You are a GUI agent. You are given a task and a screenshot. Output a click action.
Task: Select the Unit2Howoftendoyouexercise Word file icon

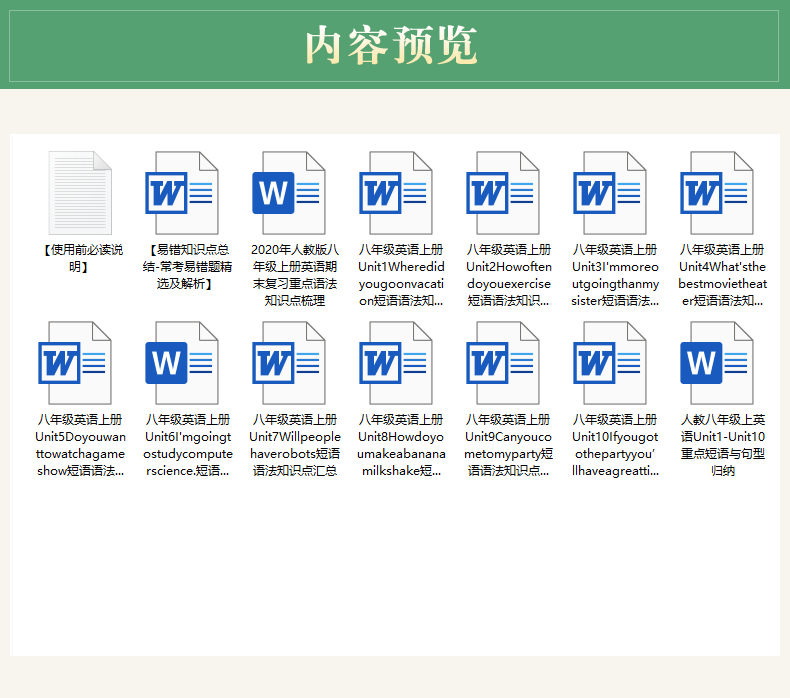click(503, 193)
